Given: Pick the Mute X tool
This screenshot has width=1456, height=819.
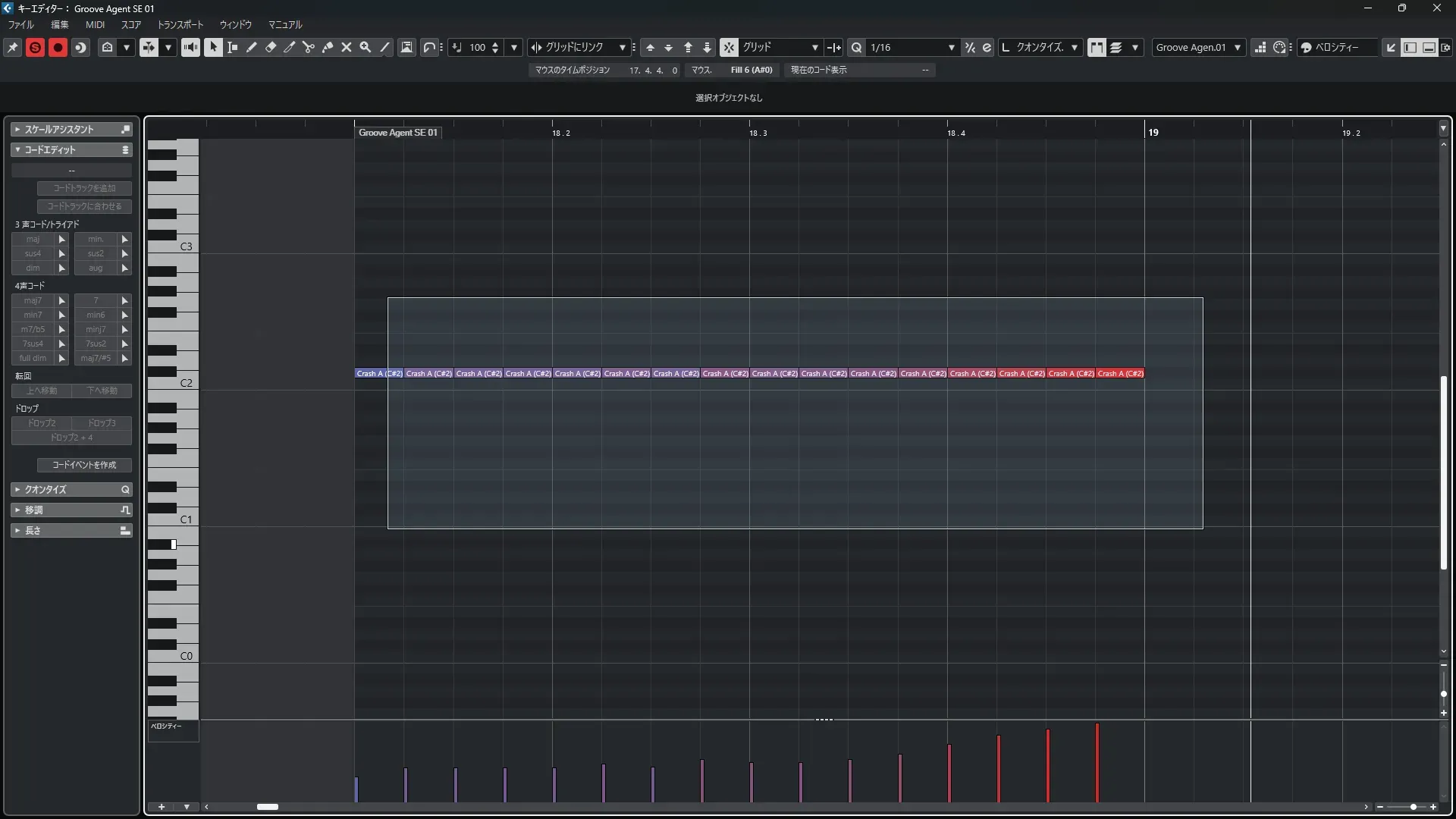Looking at the screenshot, I should coord(346,47).
